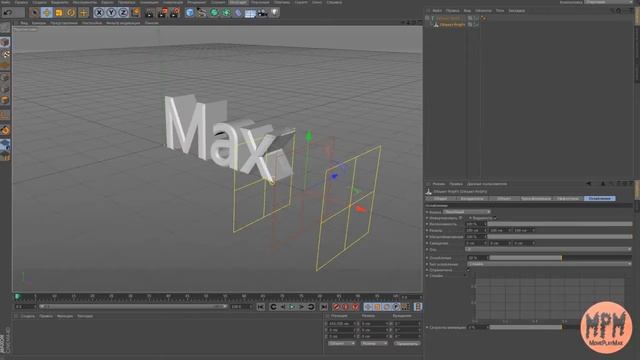The width and height of the screenshot is (640, 360).
Task: Open the Shape dropdown in Falloff settings
Action: (x=467, y=212)
